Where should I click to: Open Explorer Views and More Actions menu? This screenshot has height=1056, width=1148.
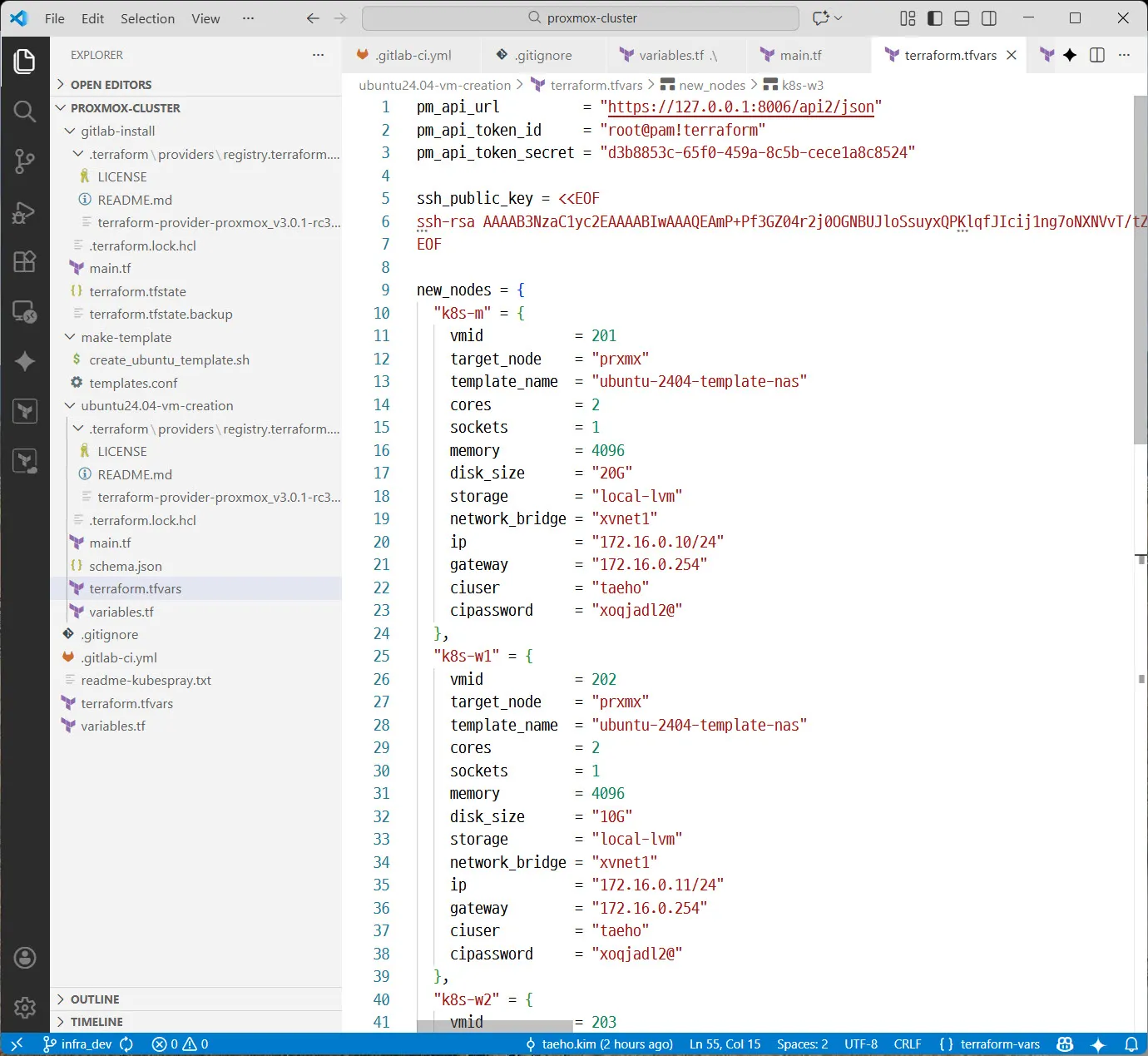[318, 55]
